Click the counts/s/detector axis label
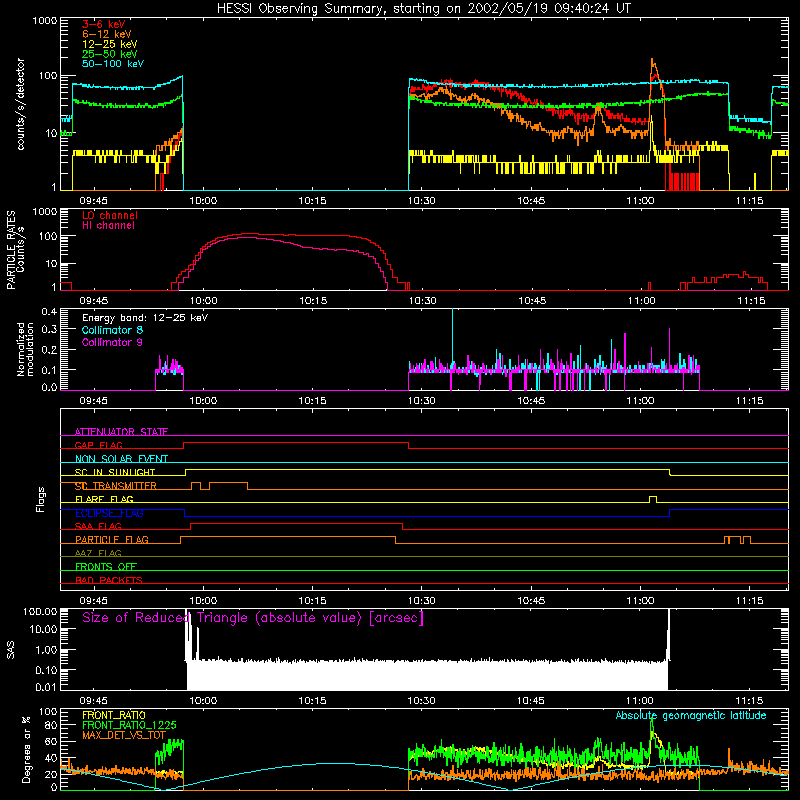 click(21, 104)
